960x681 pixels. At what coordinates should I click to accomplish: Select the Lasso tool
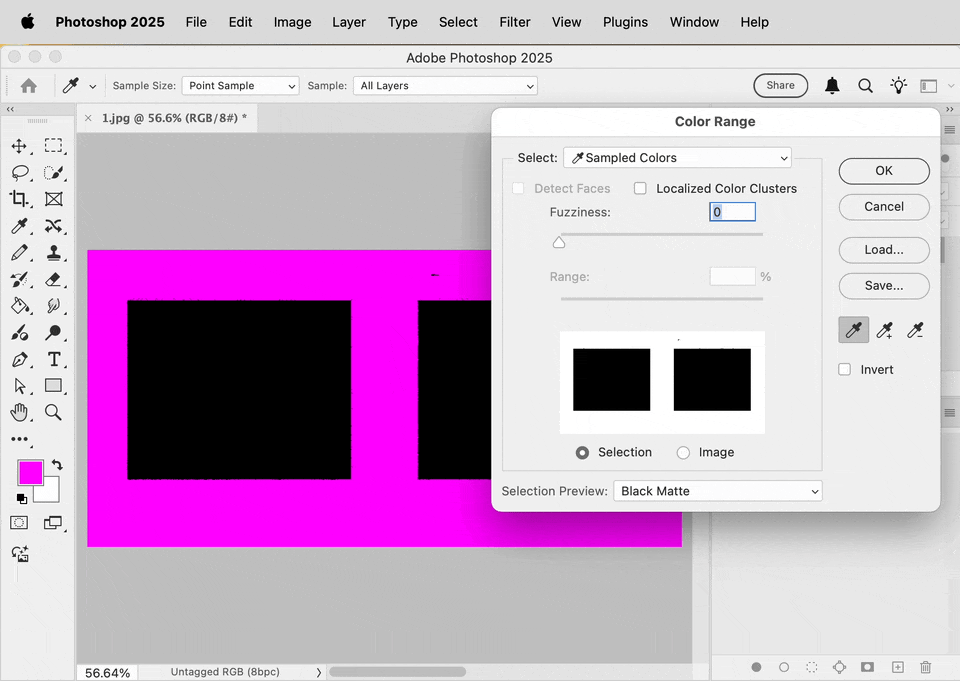[20, 173]
